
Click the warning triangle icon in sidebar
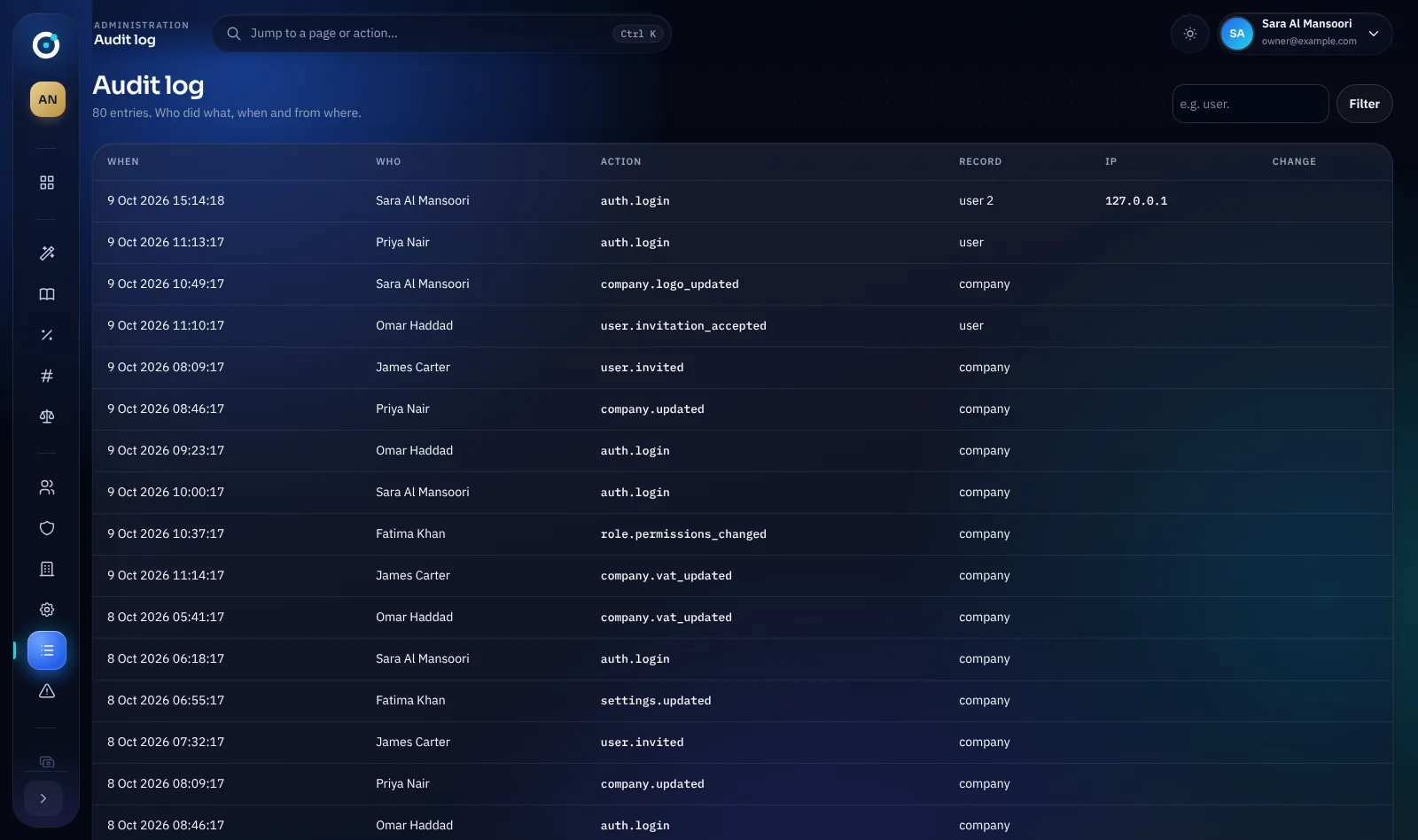(47, 691)
